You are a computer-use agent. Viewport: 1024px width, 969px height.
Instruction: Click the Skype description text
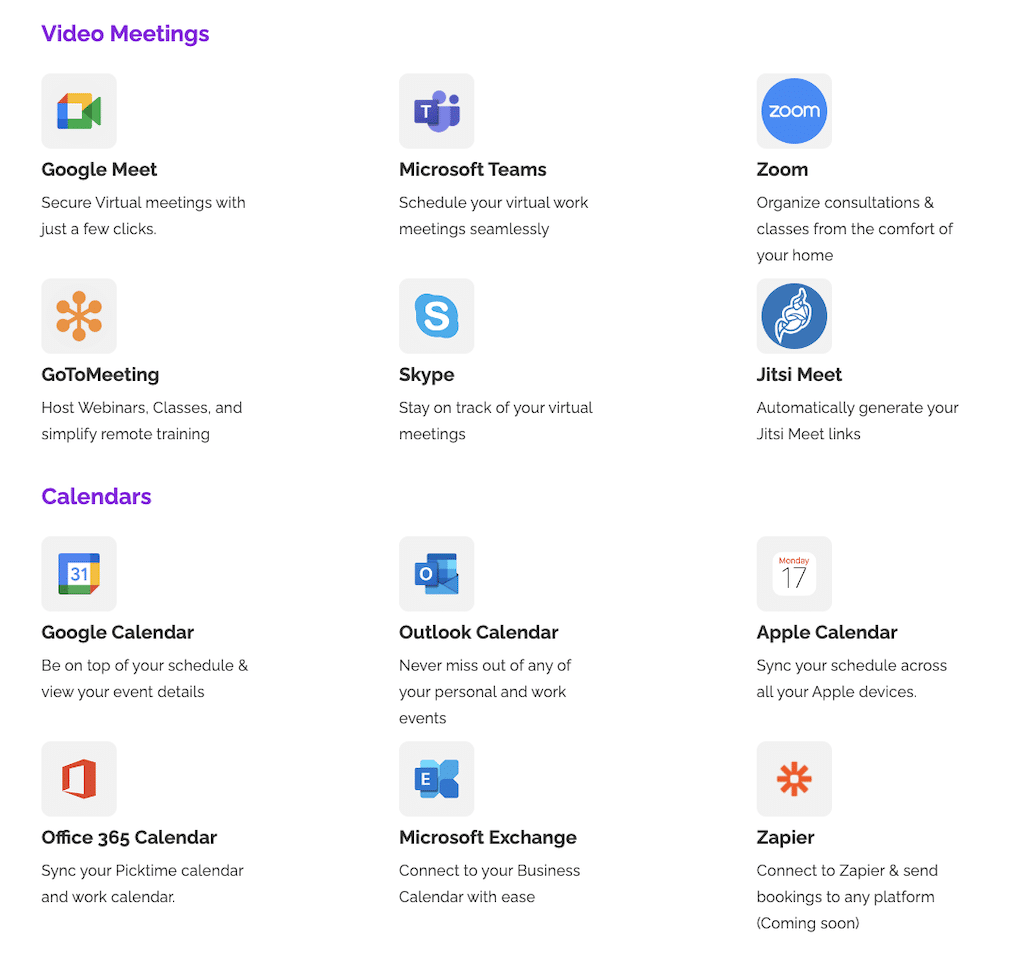click(495, 421)
